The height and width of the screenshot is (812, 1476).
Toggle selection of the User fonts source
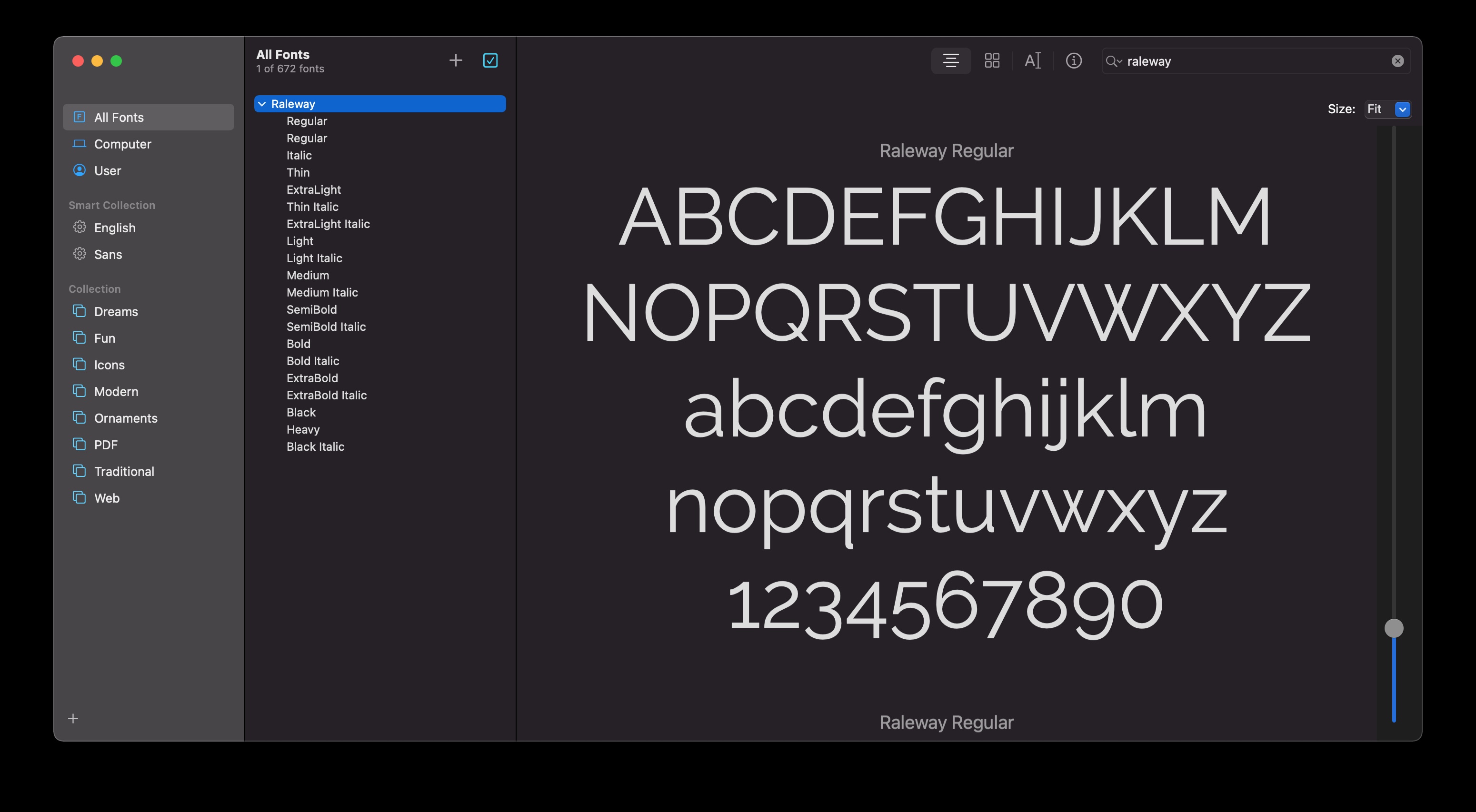pos(79,170)
